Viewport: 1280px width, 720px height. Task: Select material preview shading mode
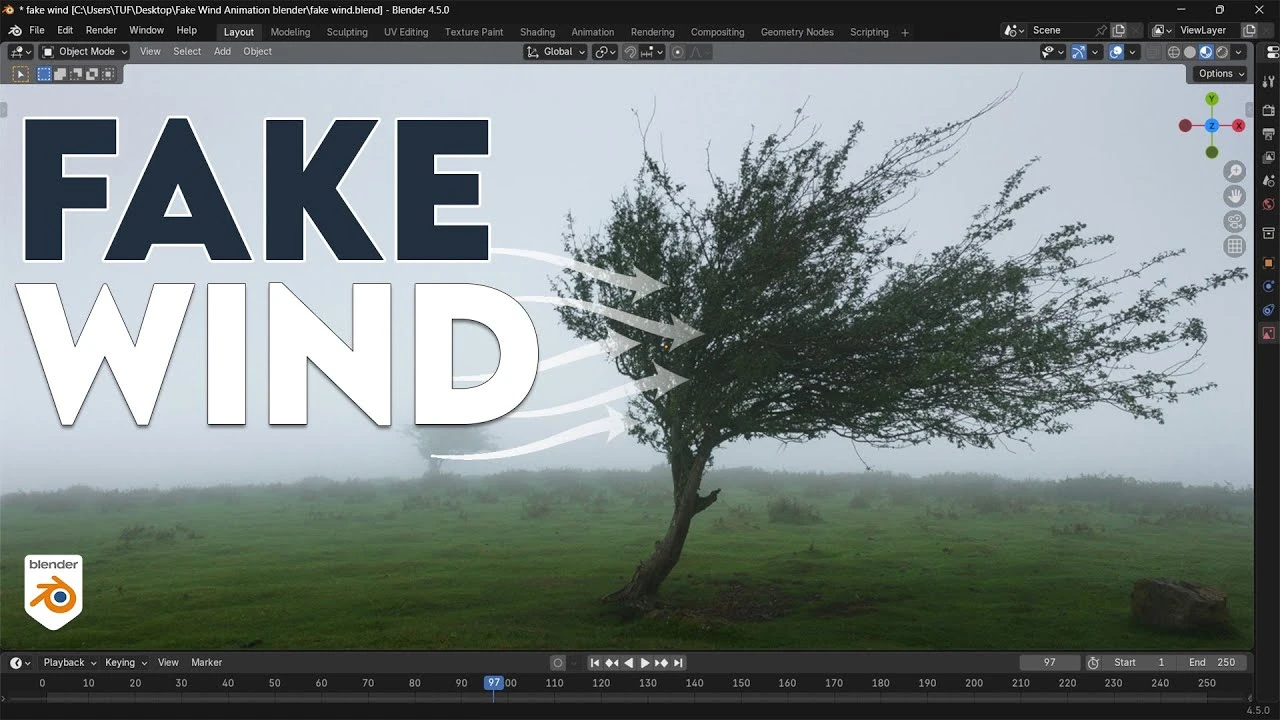tap(1206, 52)
